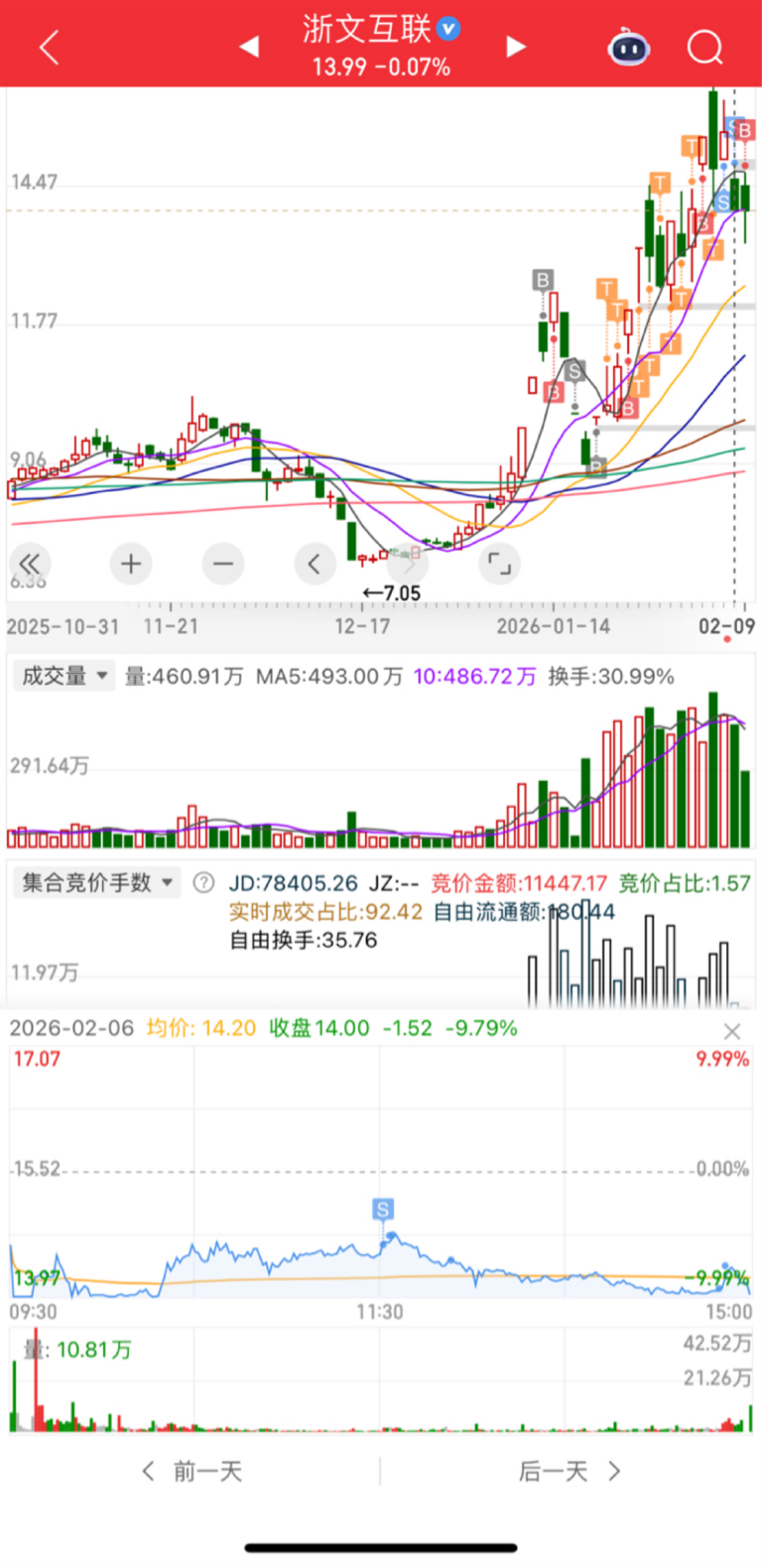The image size is (762, 1568).
Task: Go to next day with 后一天
Action: (570, 1471)
